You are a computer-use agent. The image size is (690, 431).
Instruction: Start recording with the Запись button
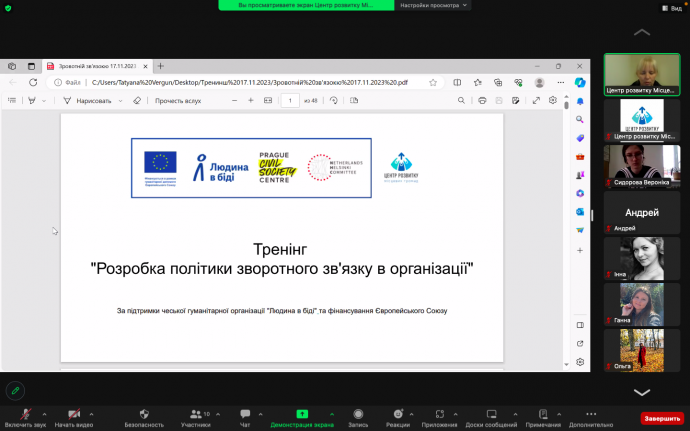coord(358,415)
